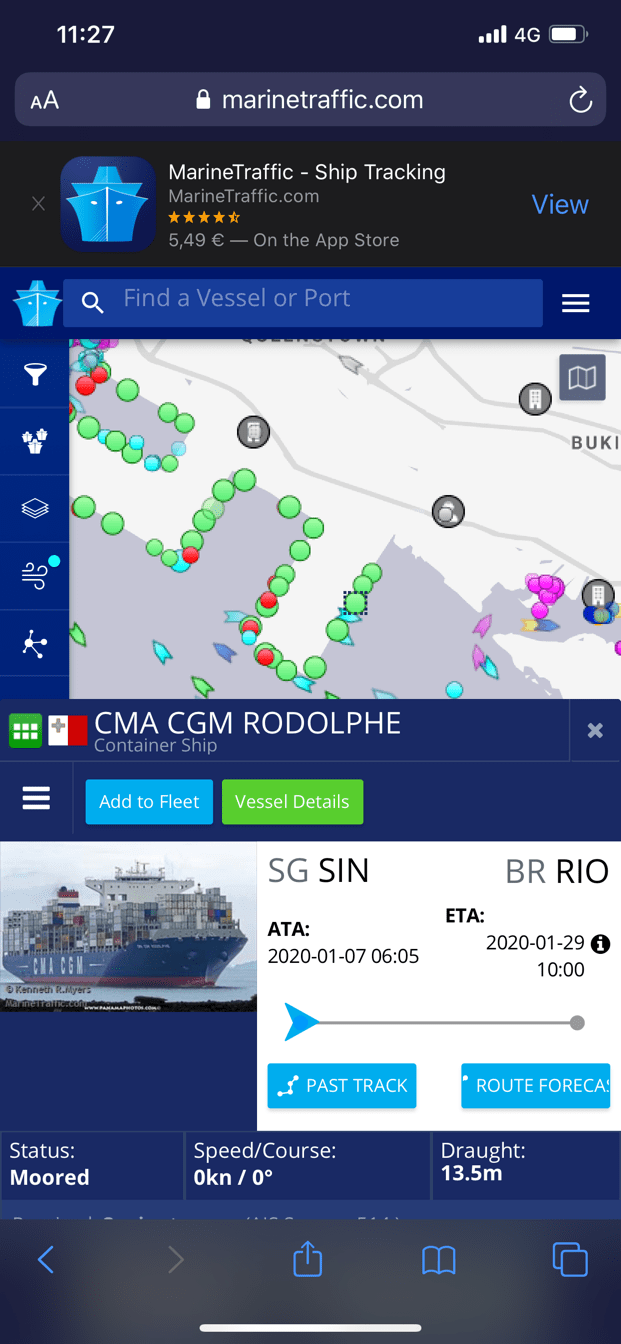Toggle the wind weather layer icon
Viewport: 621px width, 1344px height.
coord(35,576)
